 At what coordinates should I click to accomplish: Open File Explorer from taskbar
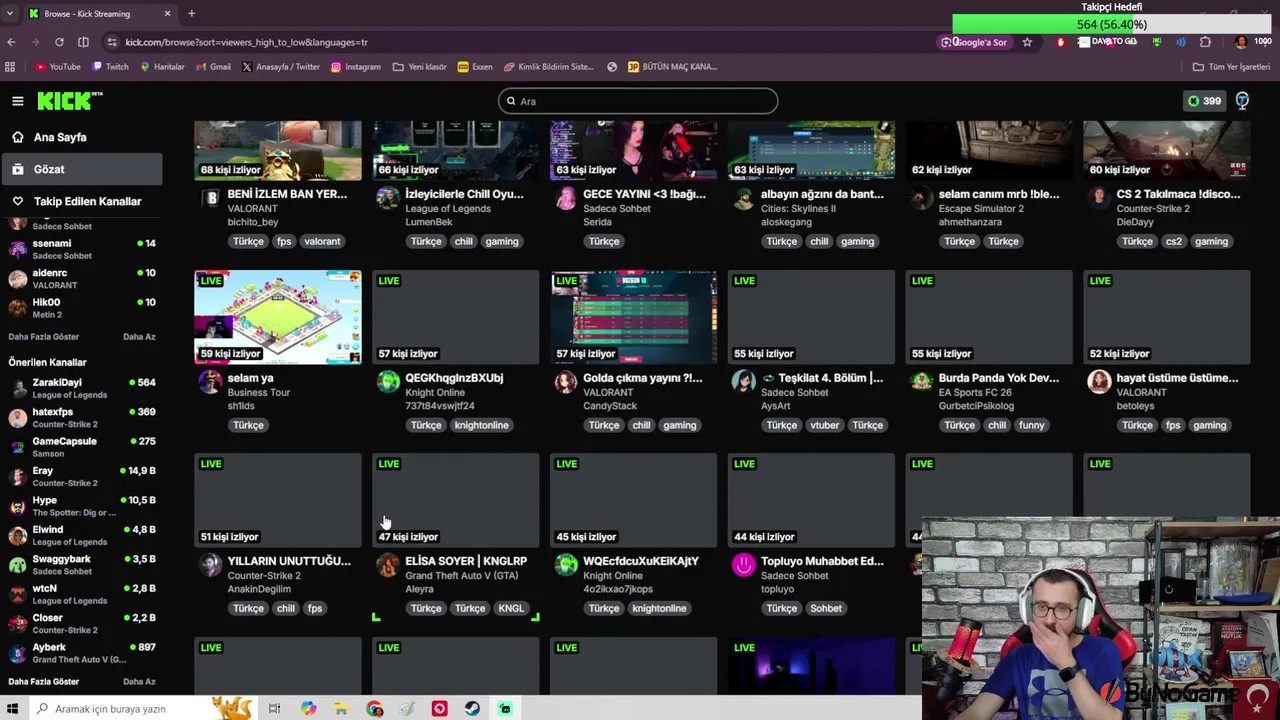click(341, 709)
